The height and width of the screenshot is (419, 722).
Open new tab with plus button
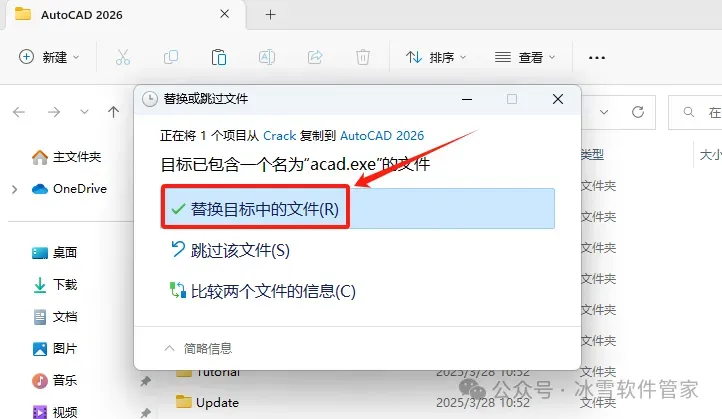pos(271,15)
